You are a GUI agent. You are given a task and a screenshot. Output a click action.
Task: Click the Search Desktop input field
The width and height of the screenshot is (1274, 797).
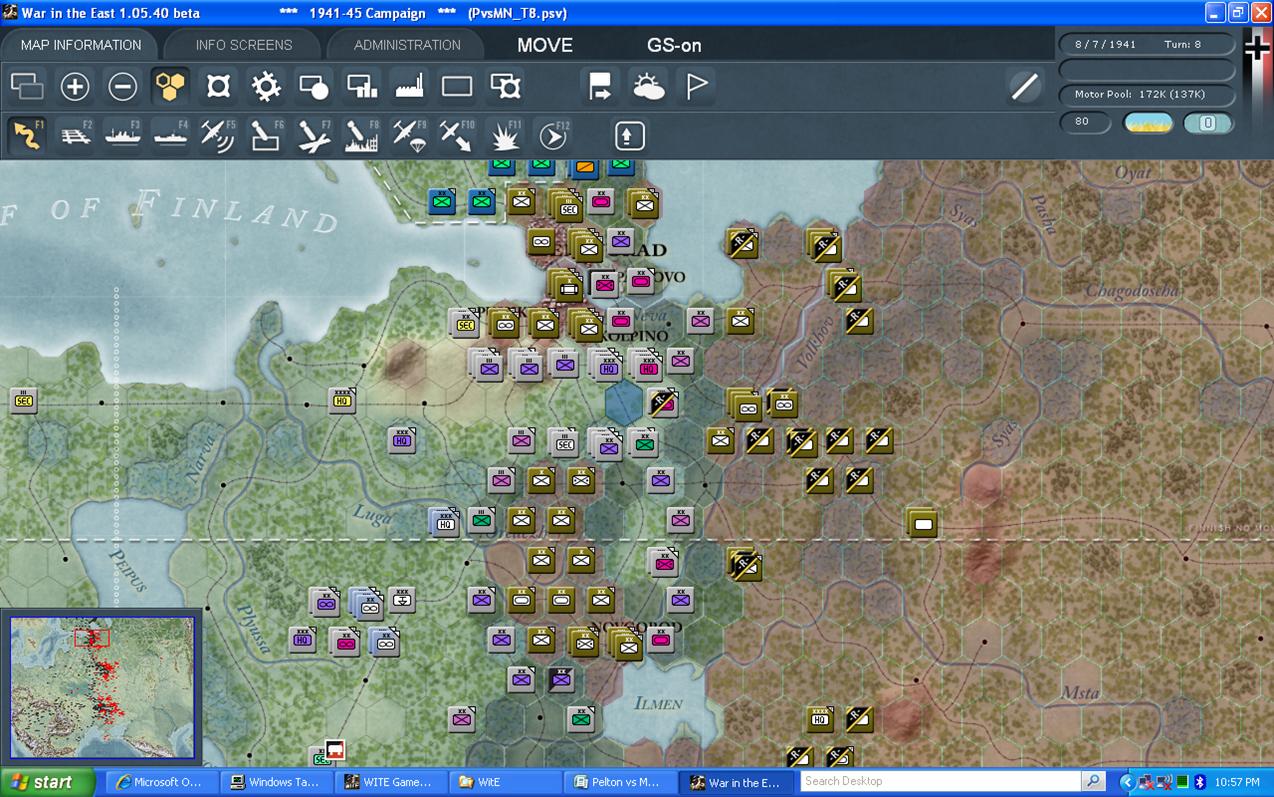click(x=940, y=781)
